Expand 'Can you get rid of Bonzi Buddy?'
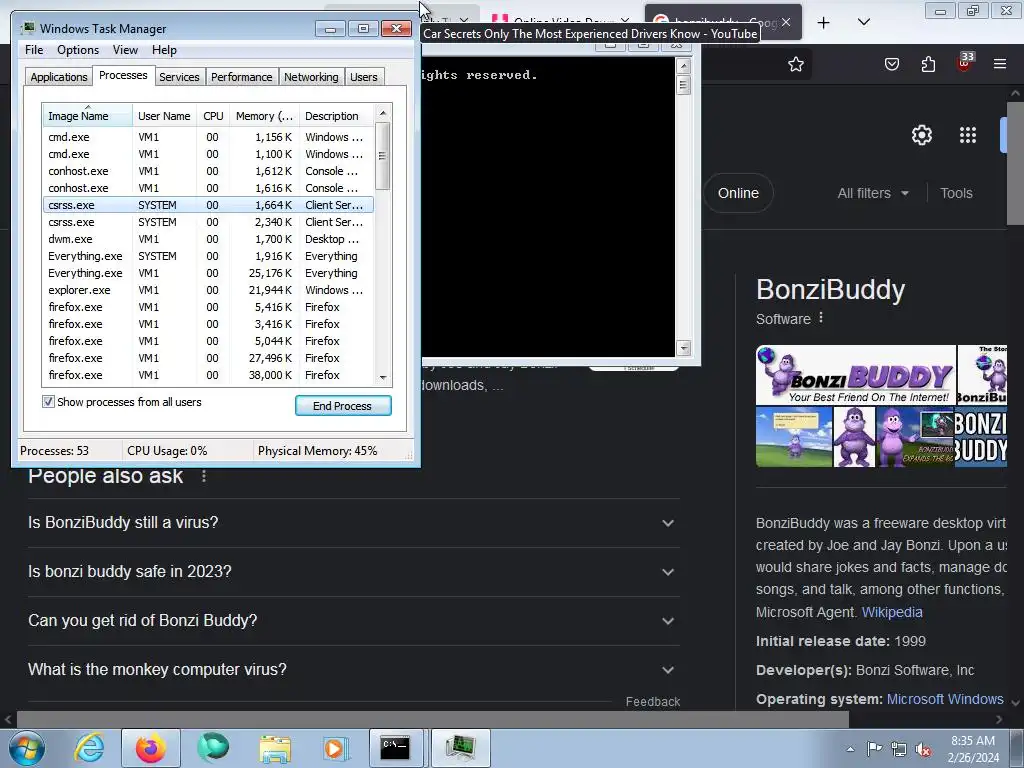This screenshot has height=768, width=1024. pos(353,621)
